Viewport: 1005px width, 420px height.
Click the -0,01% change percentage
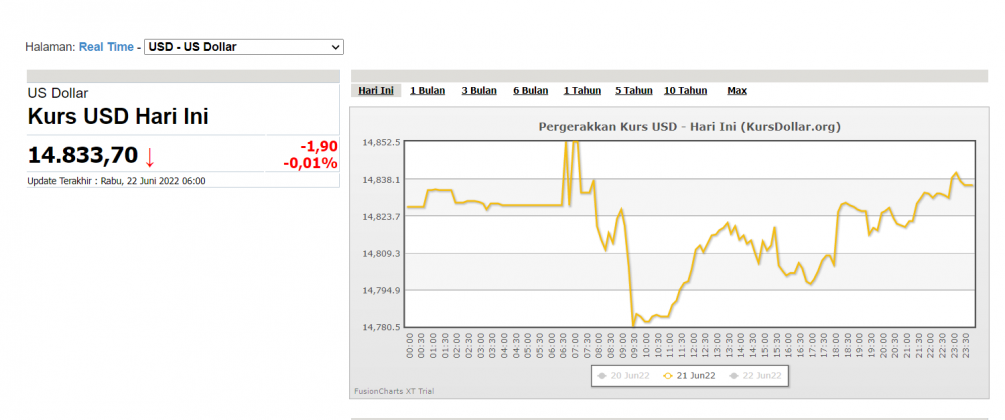[310, 163]
